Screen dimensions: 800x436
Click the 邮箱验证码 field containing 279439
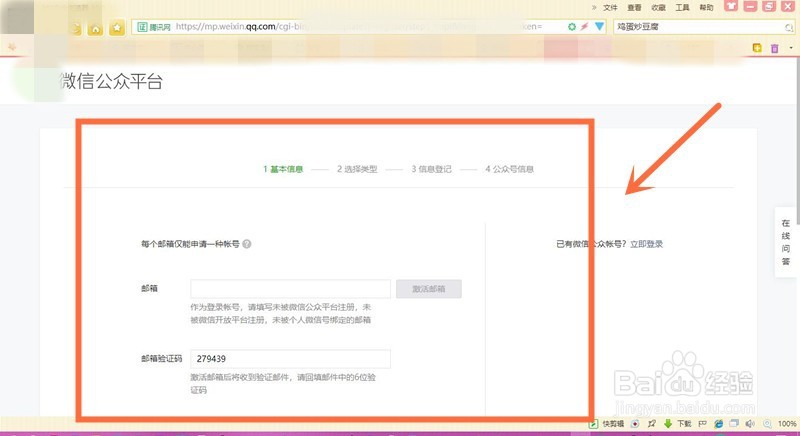tap(290, 359)
